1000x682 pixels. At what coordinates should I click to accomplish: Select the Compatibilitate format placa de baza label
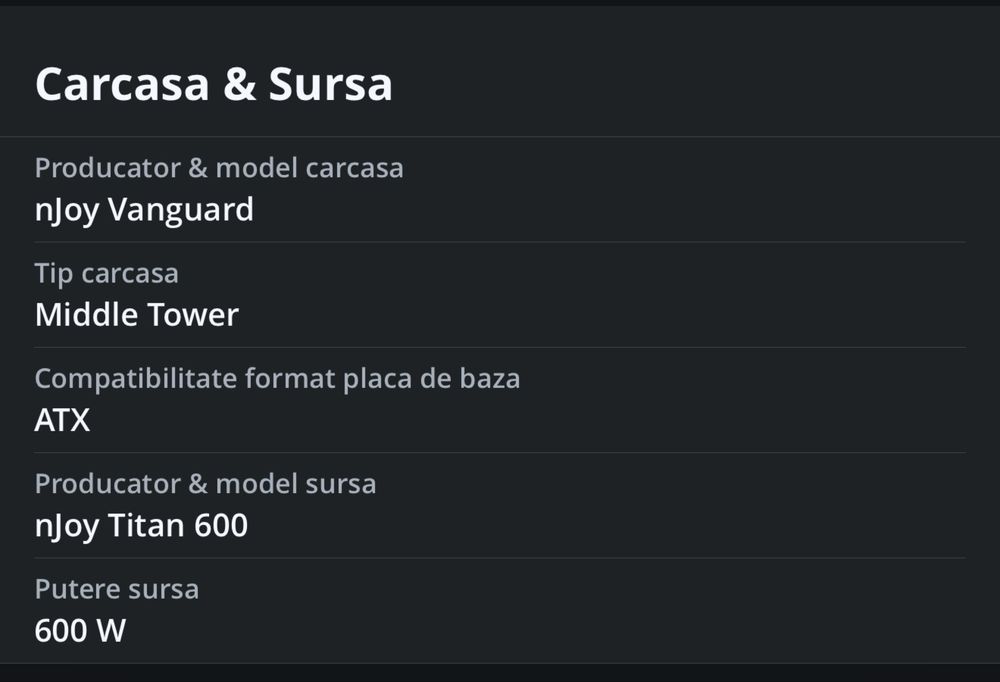pyautogui.click(x=277, y=379)
